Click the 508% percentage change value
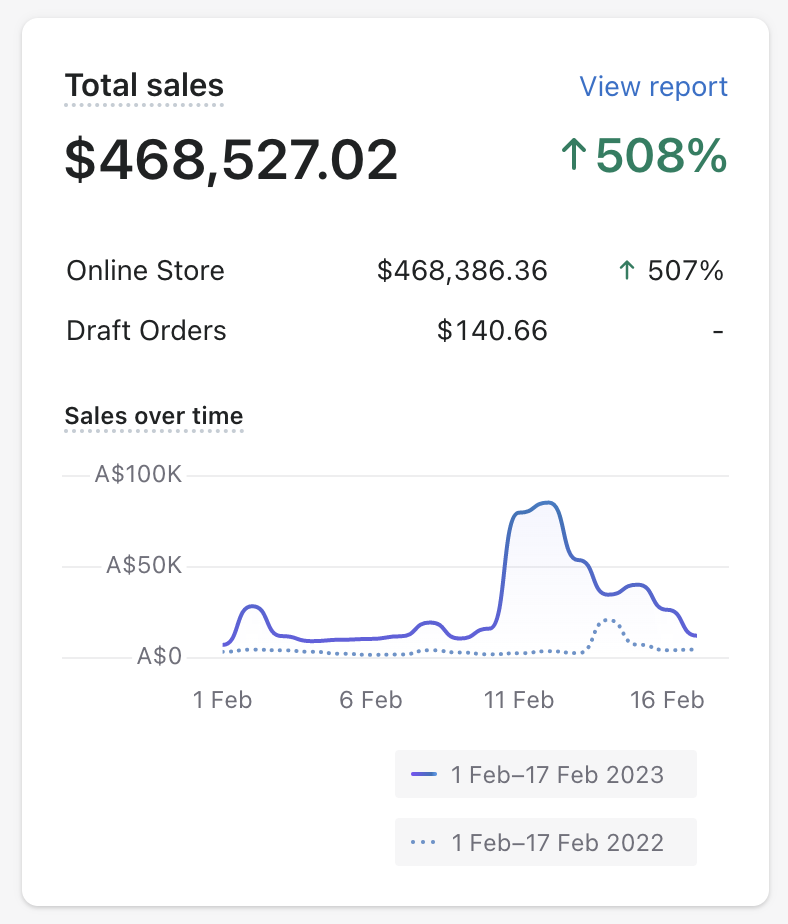This screenshot has height=924, width=788. 661,156
